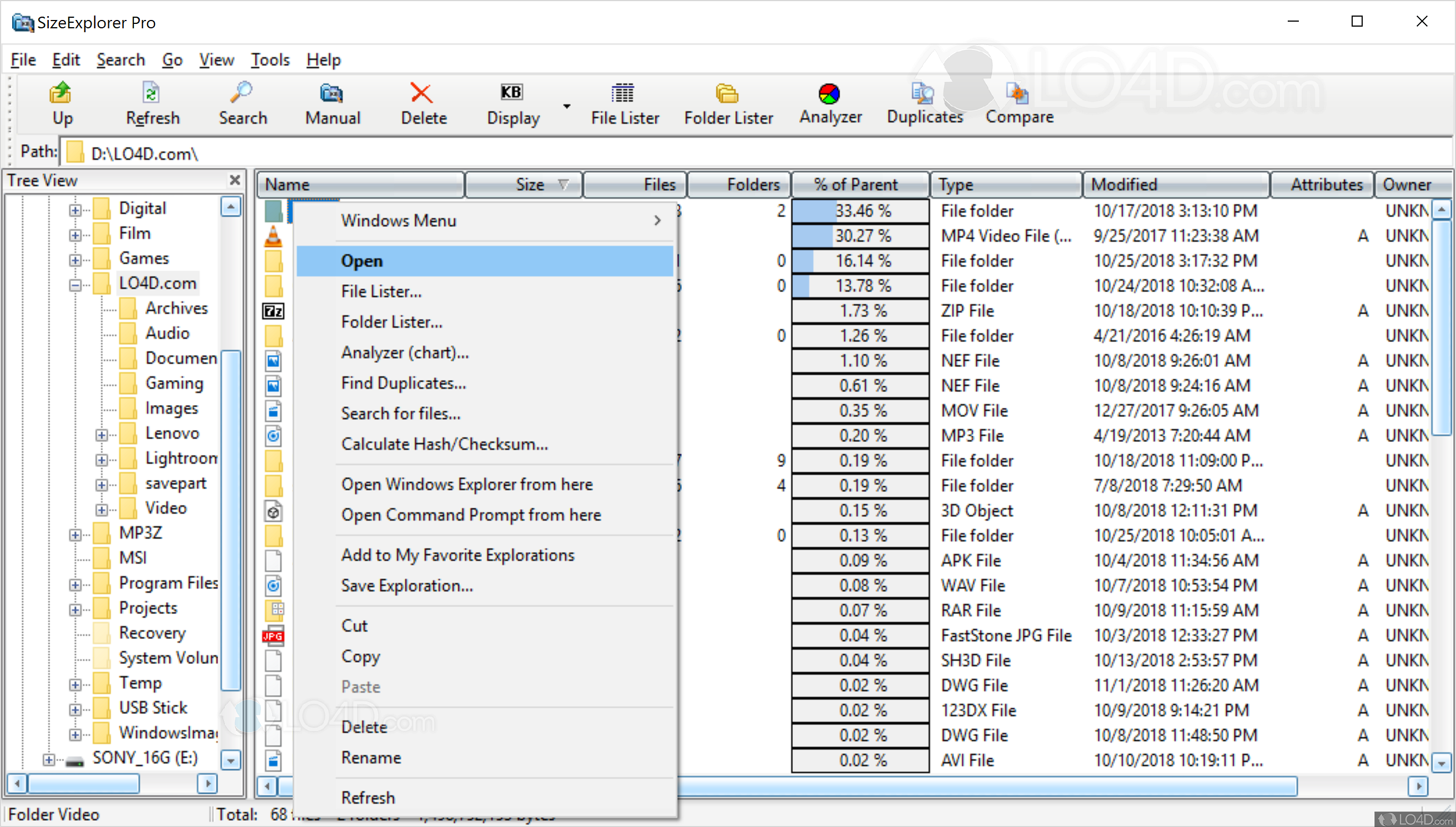Close the Tree View panel
Image resolution: width=1456 pixels, height=827 pixels.
pos(235,180)
